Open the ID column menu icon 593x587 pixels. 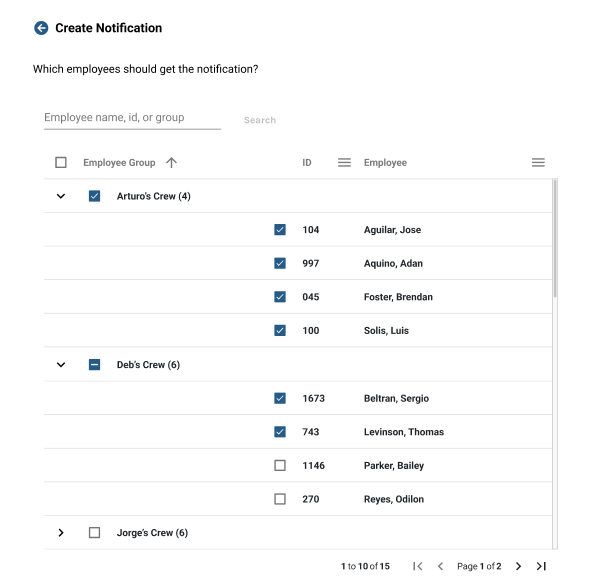pos(344,163)
